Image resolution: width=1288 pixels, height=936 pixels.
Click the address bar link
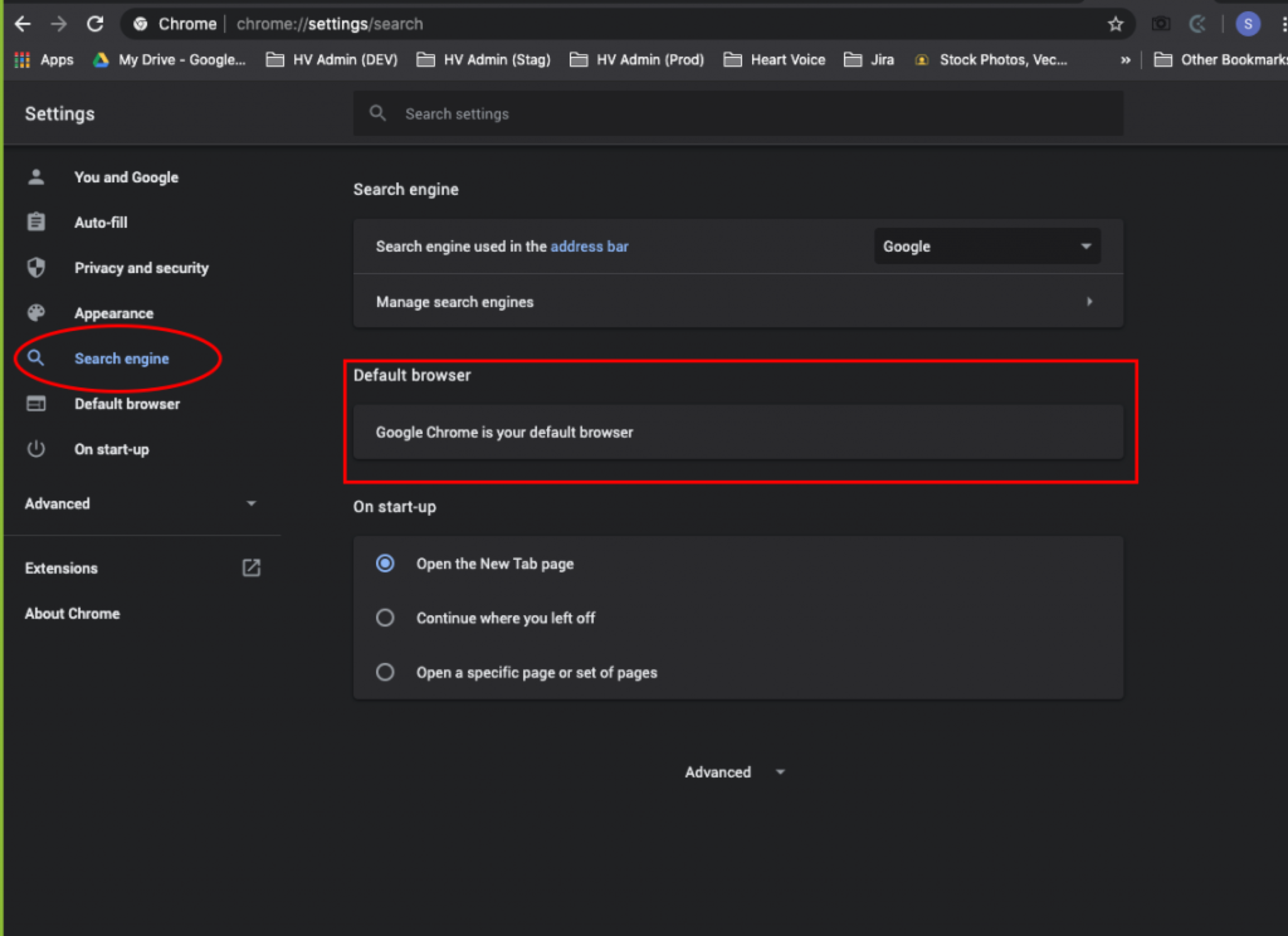589,246
